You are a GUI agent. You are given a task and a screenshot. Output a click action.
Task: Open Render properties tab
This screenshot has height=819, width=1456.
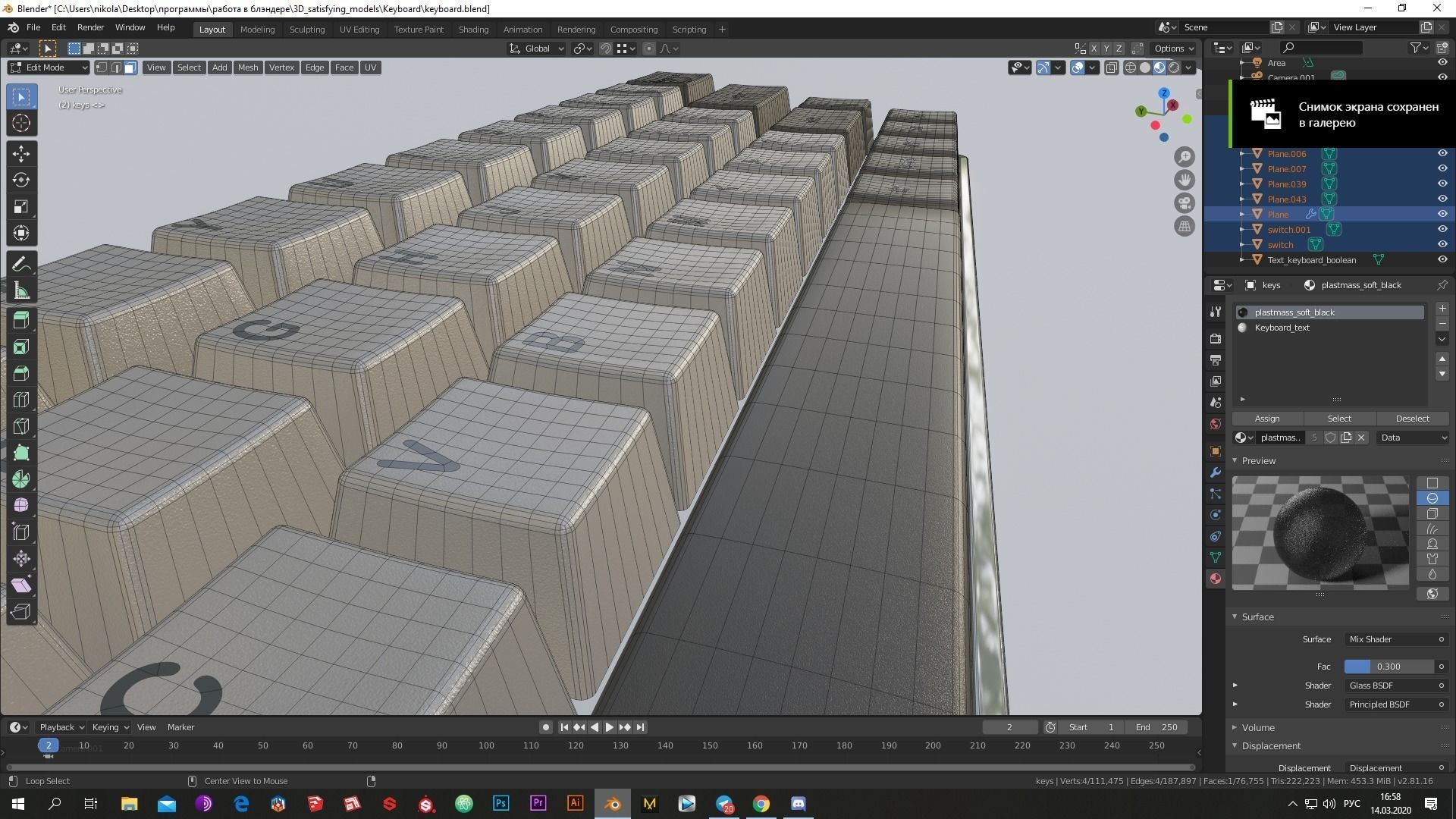tap(1216, 338)
